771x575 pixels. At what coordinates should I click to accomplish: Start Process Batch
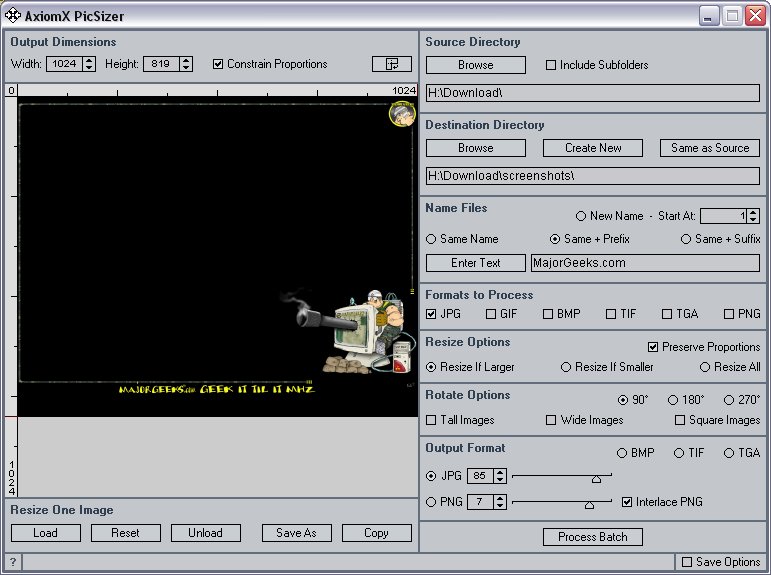(593, 537)
